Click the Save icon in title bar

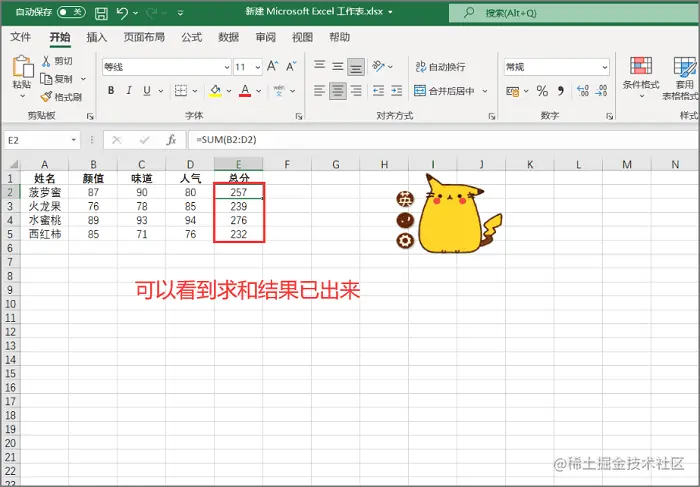(x=101, y=13)
